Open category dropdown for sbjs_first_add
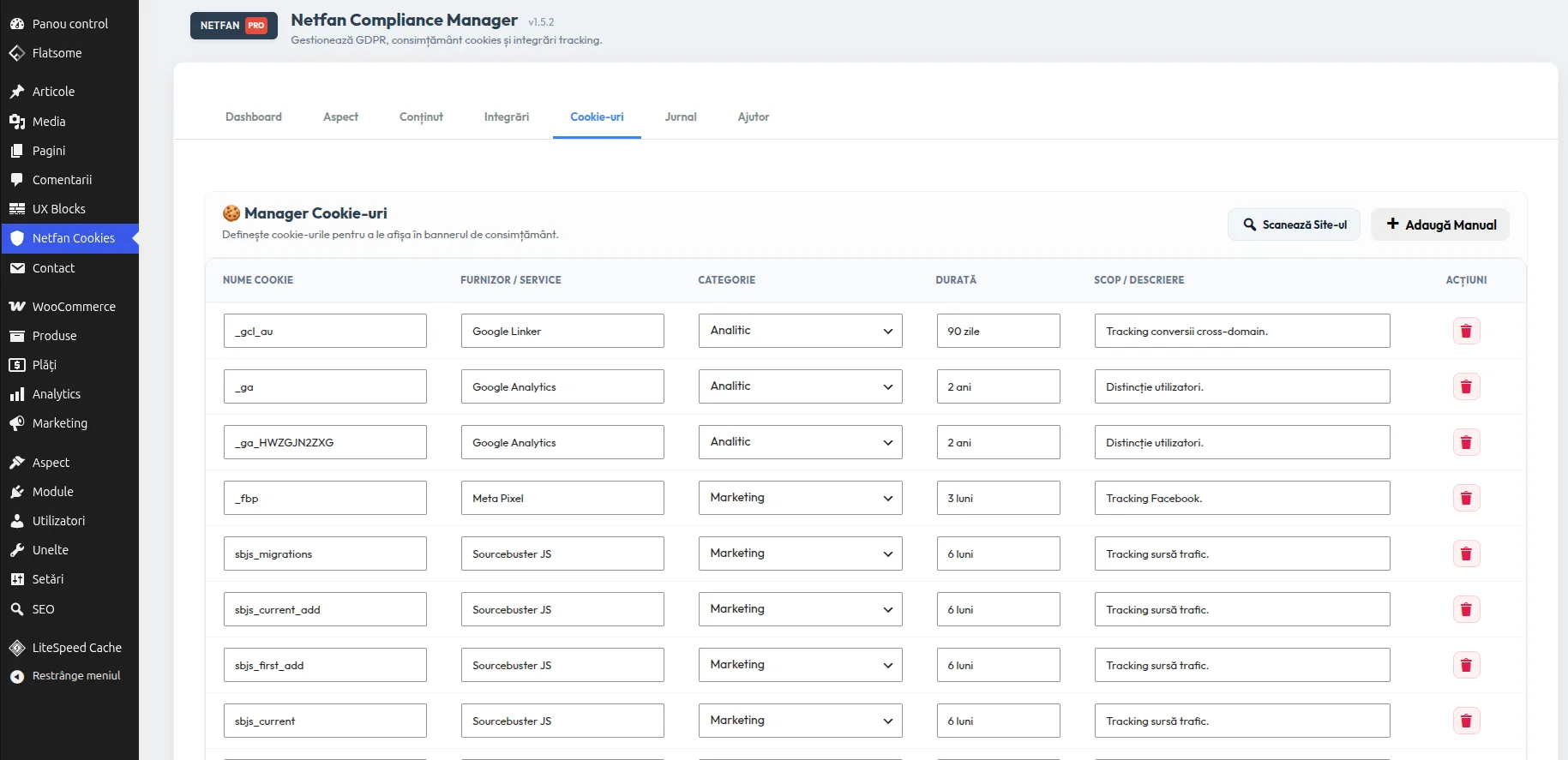The width and height of the screenshot is (1568, 760). click(x=800, y=665)
